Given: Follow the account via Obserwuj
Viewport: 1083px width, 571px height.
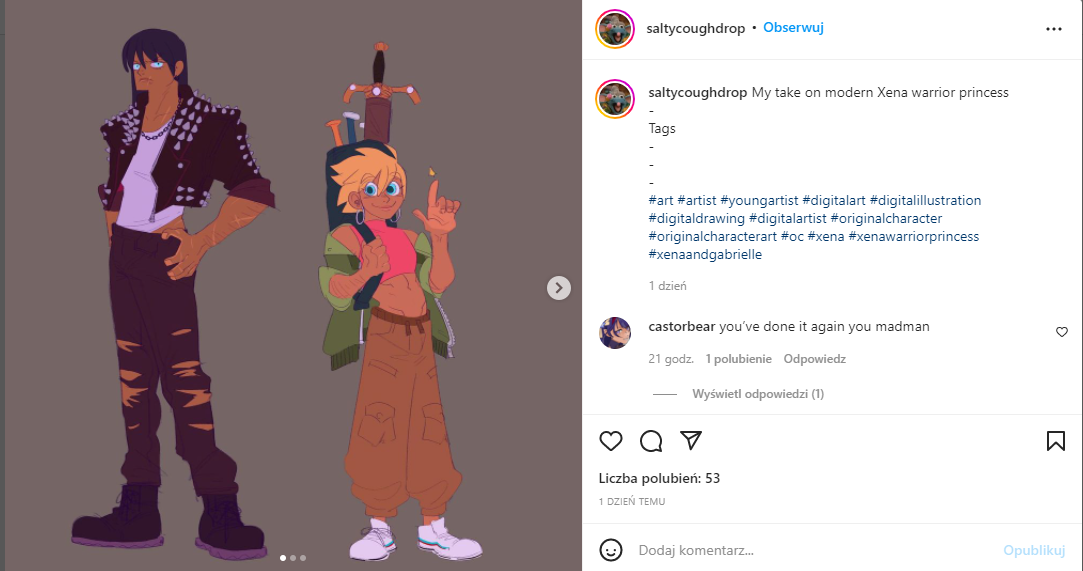Looking at the screenshot, I should point(793,28).
